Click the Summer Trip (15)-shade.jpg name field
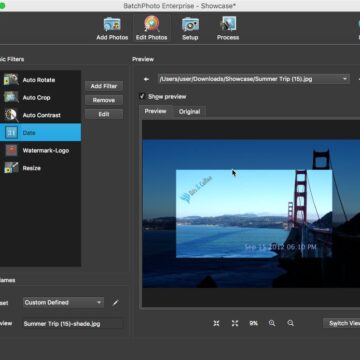 72,324
